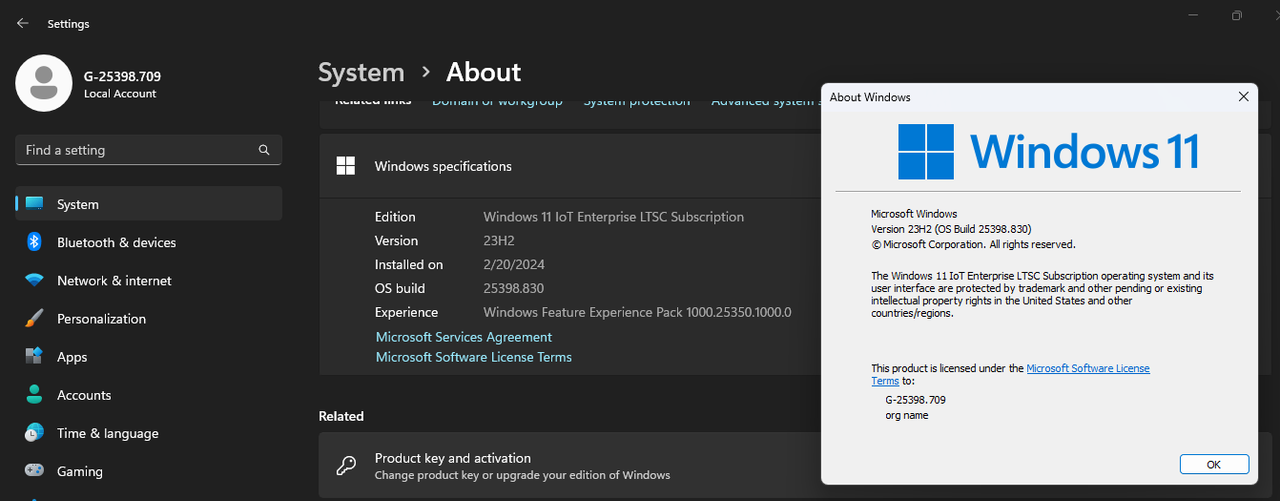
Task: Minimize the Settings window
Action: click(x=1193, y=15)
